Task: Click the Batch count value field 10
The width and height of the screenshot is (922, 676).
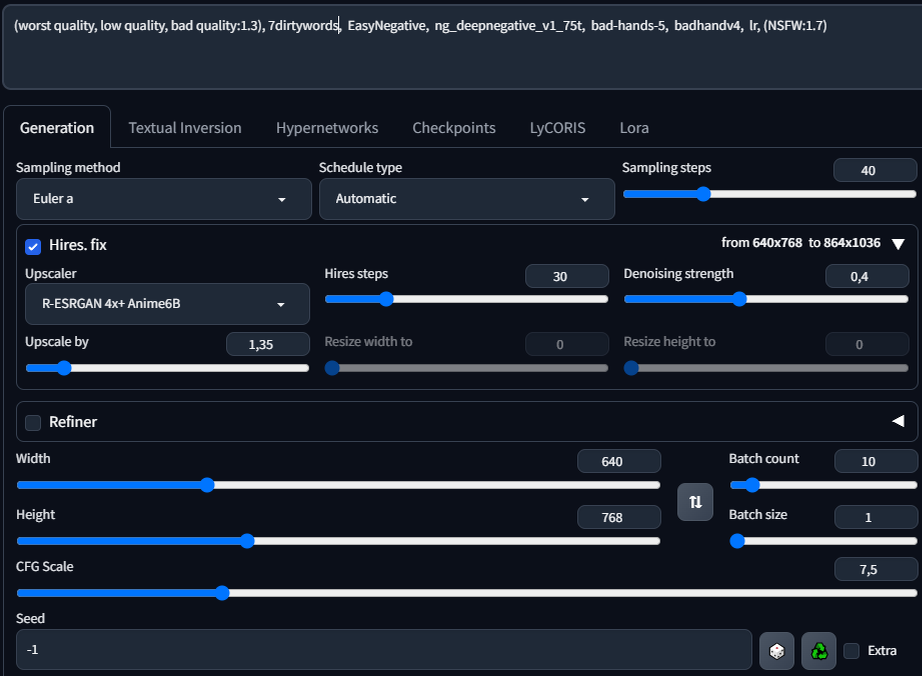Action: click(876, 461)
